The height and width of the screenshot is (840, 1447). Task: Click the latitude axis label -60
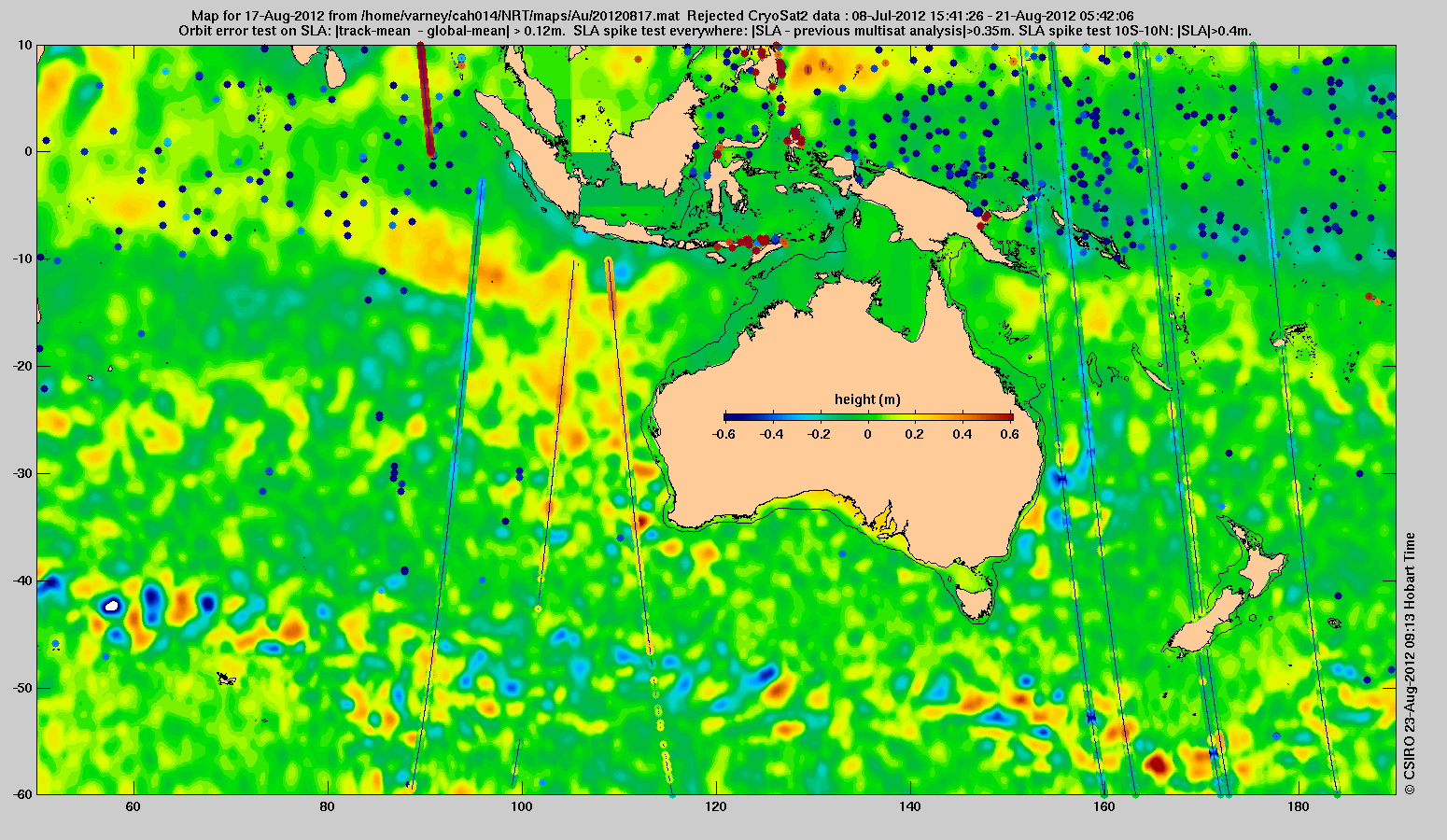point(21,794)
